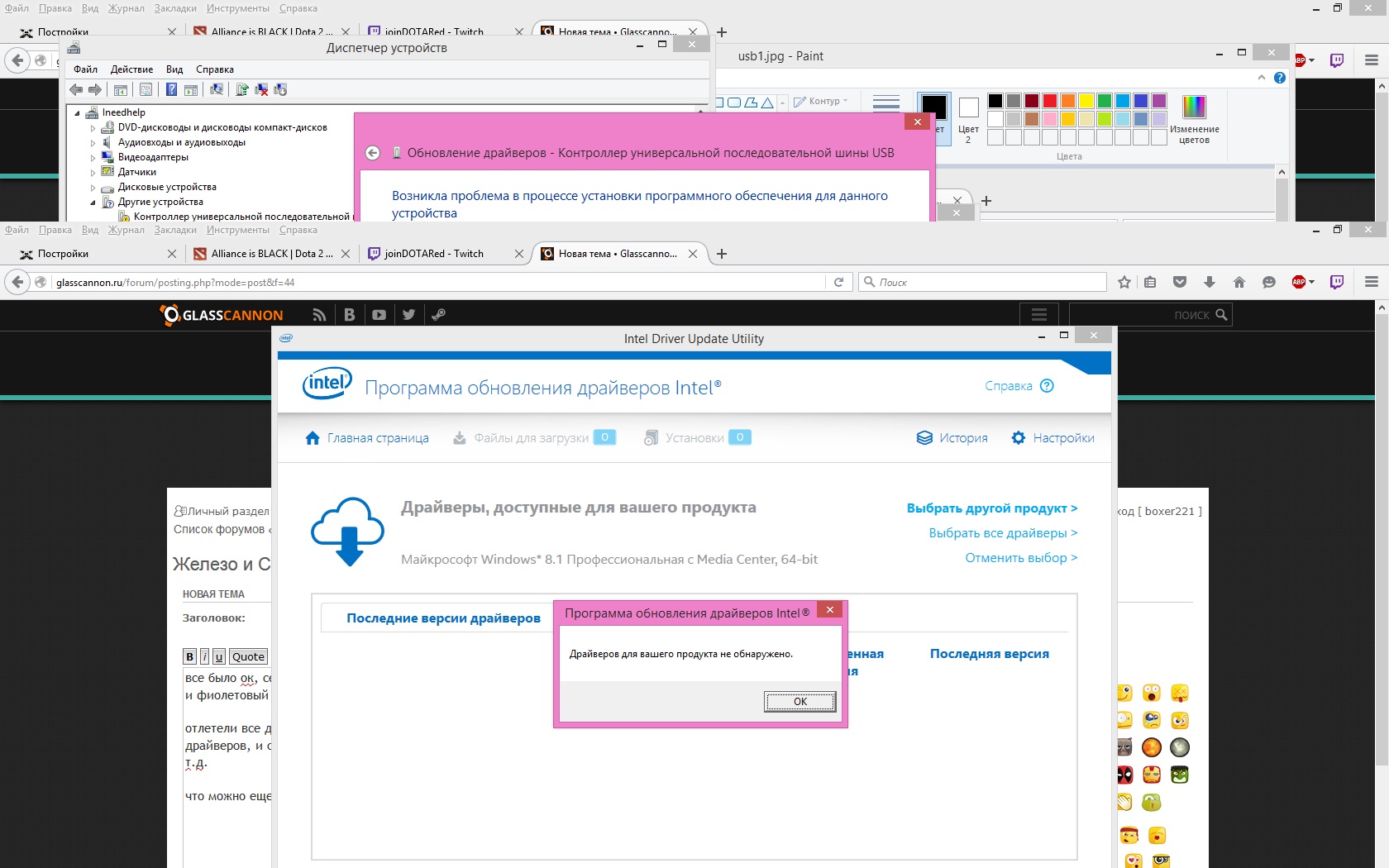Go back in Device Manager toolbar

coord(76,89)
